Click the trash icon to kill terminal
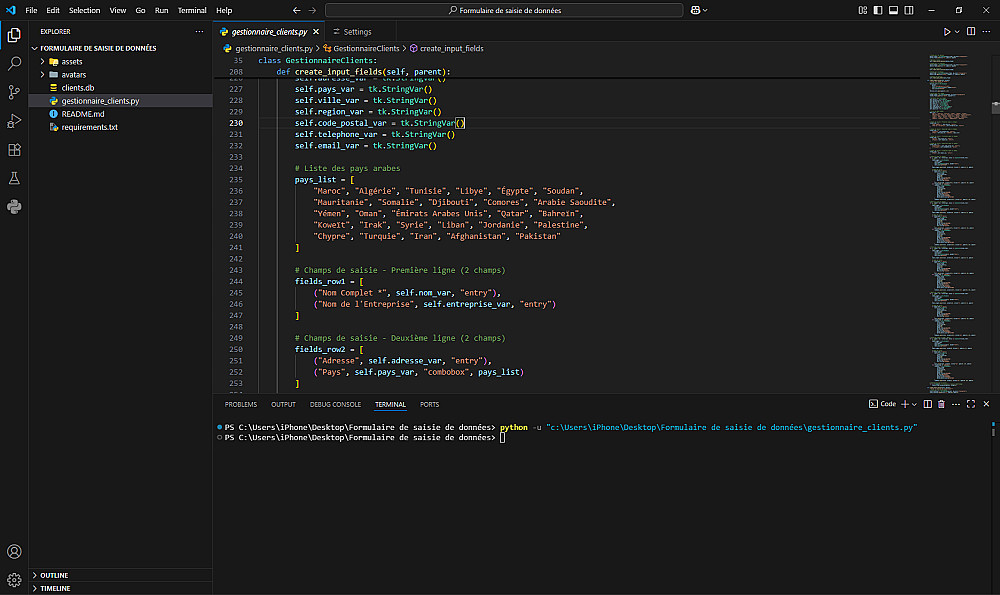The width and height of the screenshot is (1000, 595). (942, 404)
